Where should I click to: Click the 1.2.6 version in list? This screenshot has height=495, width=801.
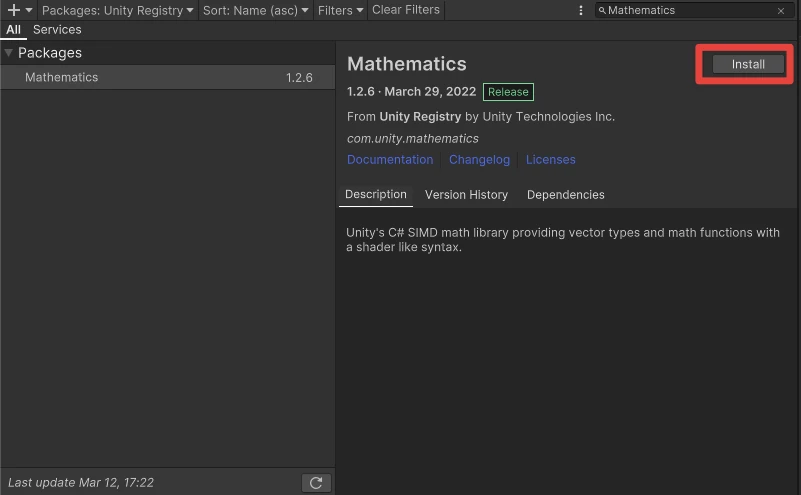pos(299,78)
